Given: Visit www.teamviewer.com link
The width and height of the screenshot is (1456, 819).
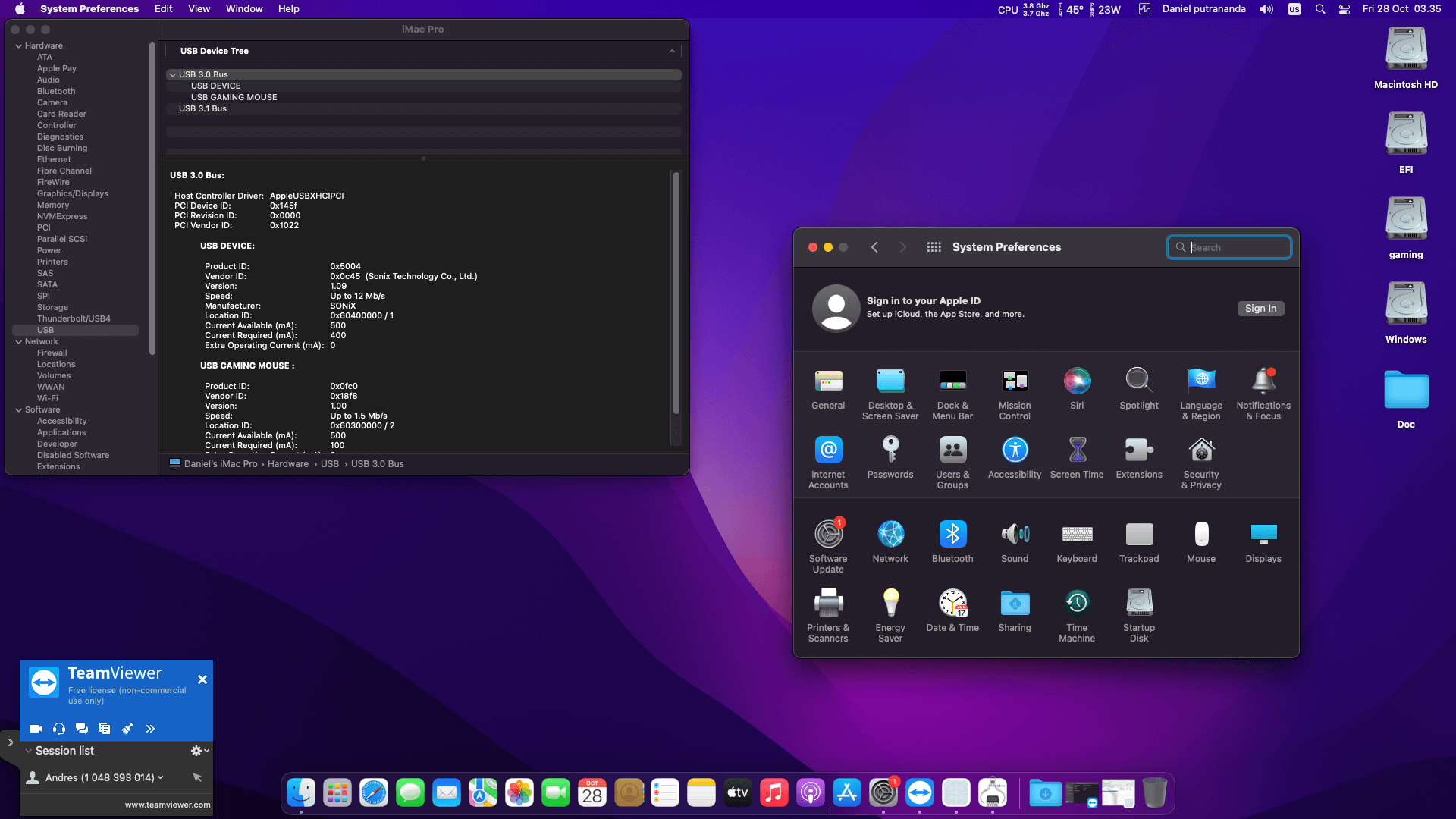Looking at the screenshot, I should (x=168, y=805).
